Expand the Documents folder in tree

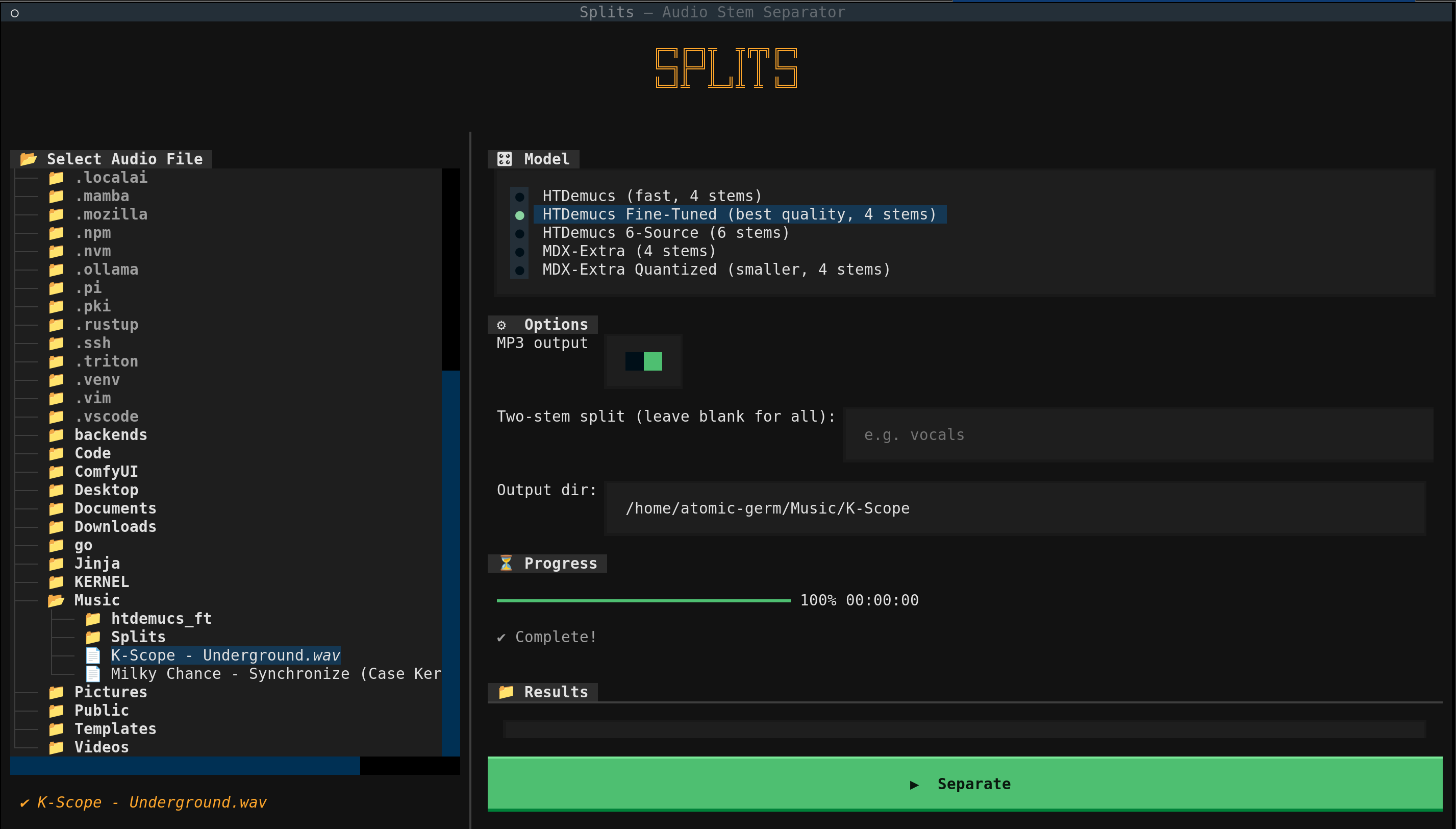pyautogui.click(x=115, y=508)
